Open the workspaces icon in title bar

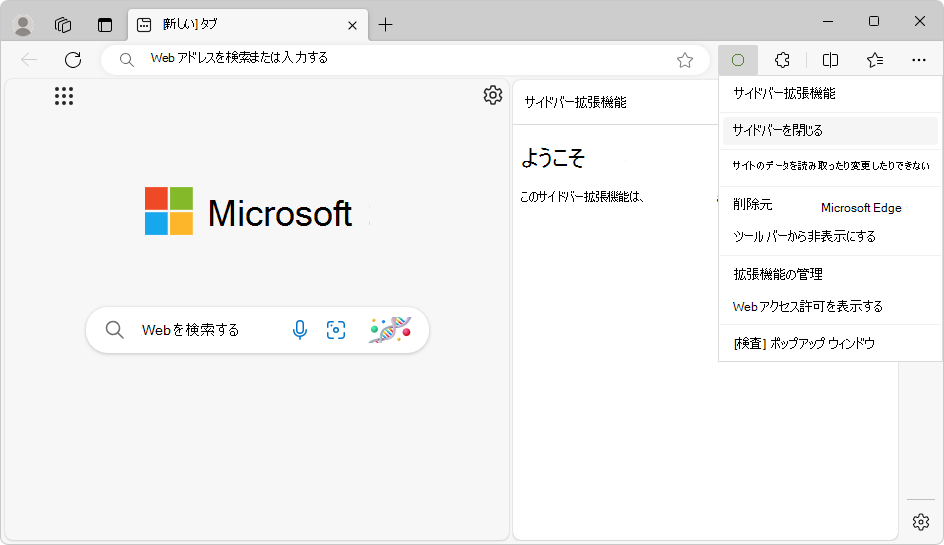coord(63,25)
